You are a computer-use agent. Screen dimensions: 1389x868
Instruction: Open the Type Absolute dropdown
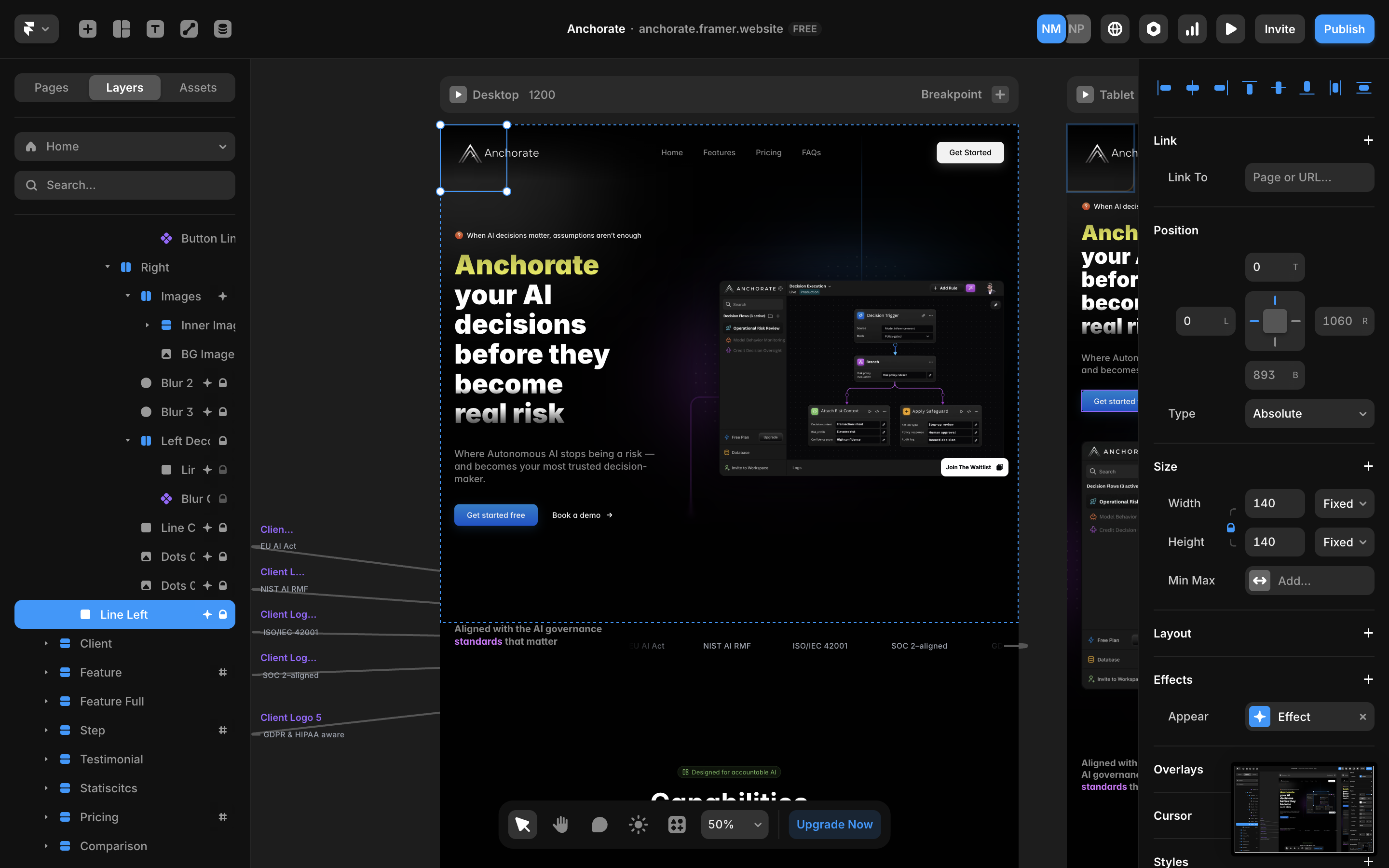(x=1309, y=413)
